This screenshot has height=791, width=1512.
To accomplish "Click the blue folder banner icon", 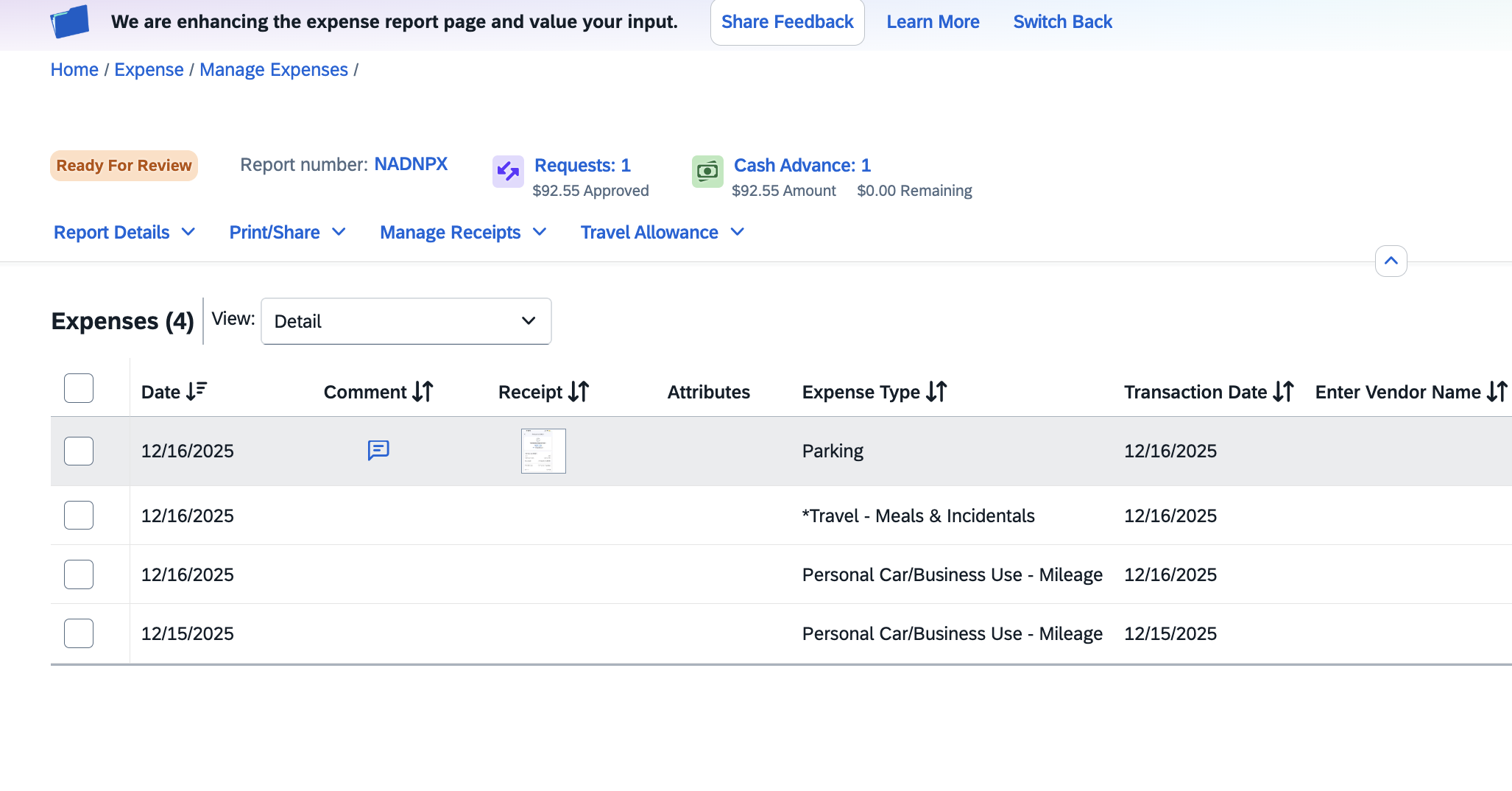I will click(x=70, y=21).
